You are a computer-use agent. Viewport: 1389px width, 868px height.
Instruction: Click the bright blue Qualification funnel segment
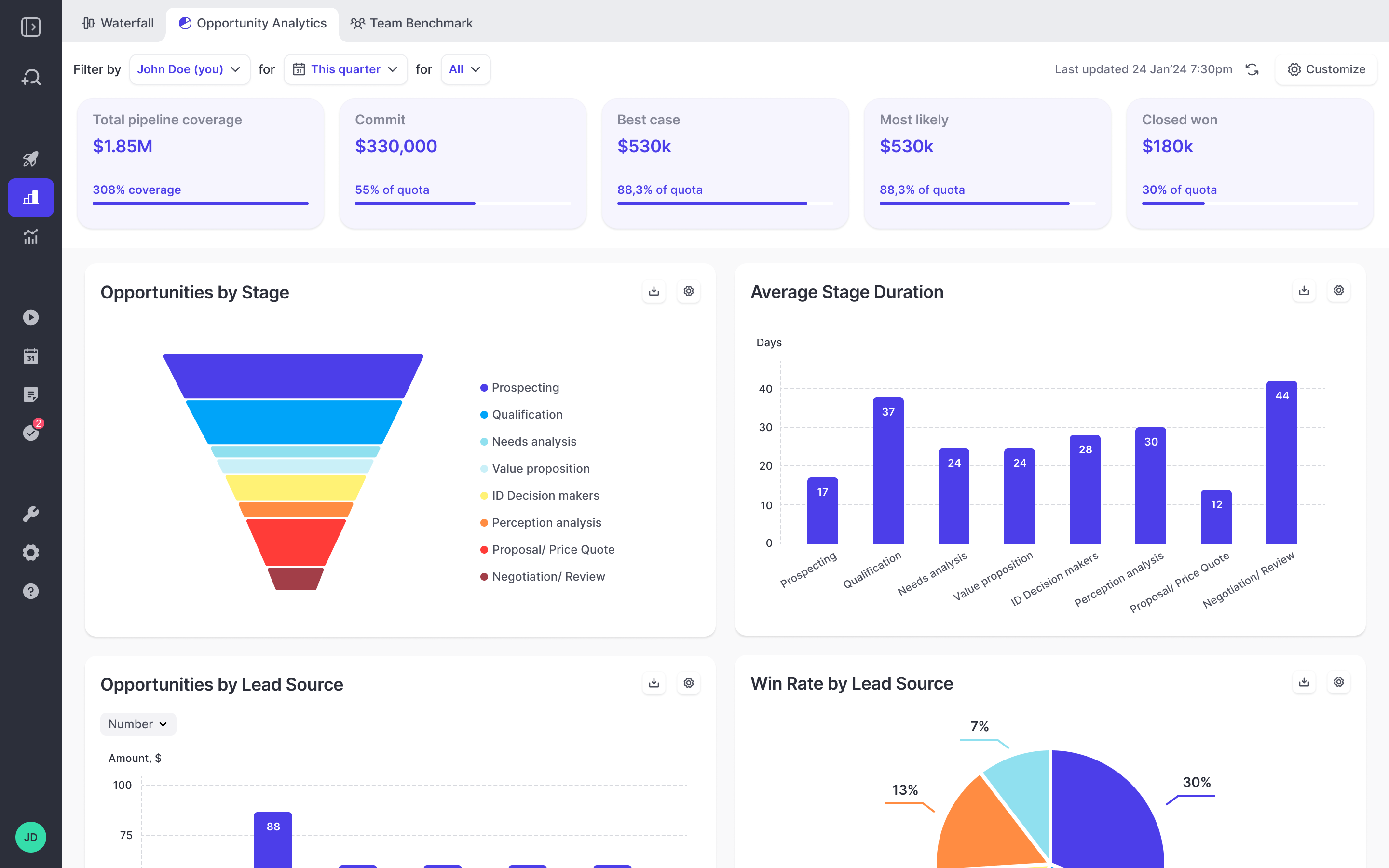(x=294, y=422)
